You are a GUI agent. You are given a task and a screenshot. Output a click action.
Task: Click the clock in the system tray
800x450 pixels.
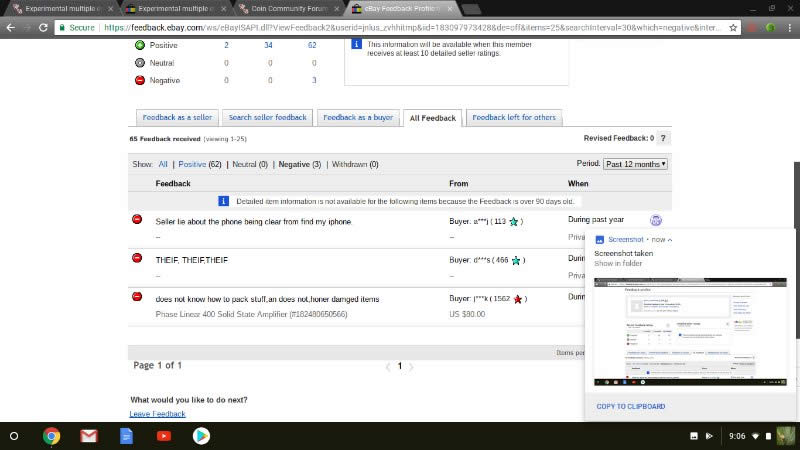pos(737,436)
